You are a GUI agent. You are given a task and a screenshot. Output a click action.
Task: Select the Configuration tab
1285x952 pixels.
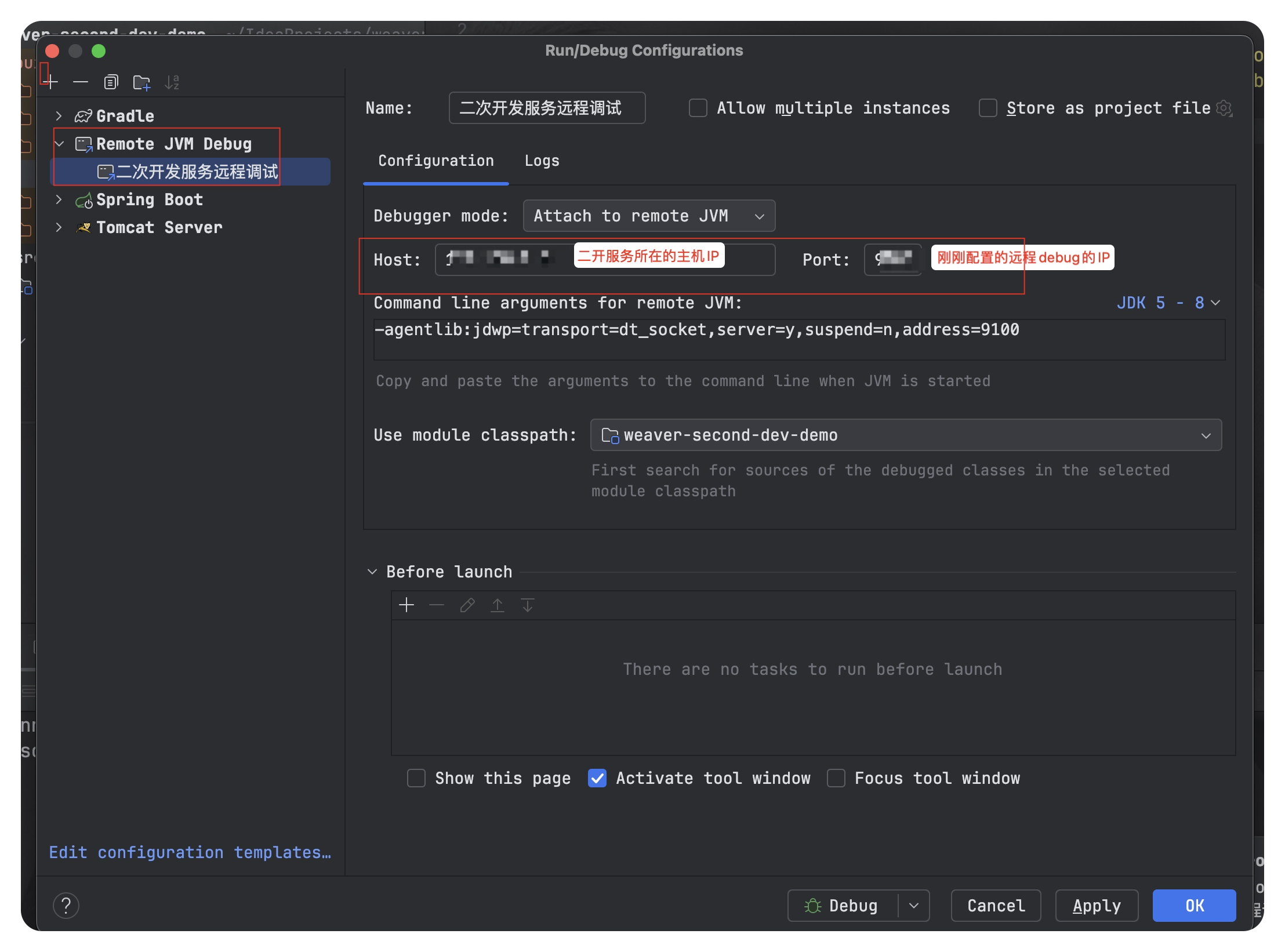point(436,161)
